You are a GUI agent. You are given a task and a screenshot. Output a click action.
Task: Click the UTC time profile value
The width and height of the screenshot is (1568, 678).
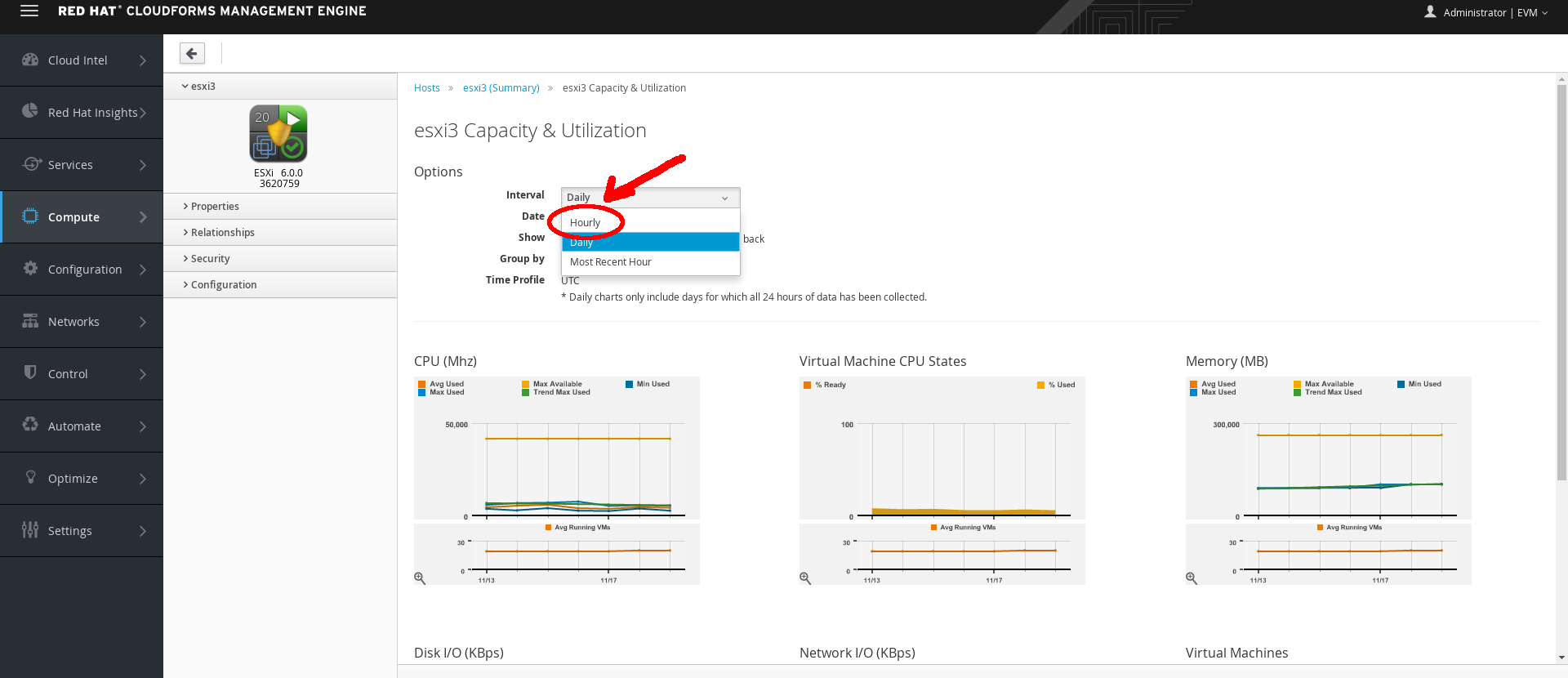point(570,280)
